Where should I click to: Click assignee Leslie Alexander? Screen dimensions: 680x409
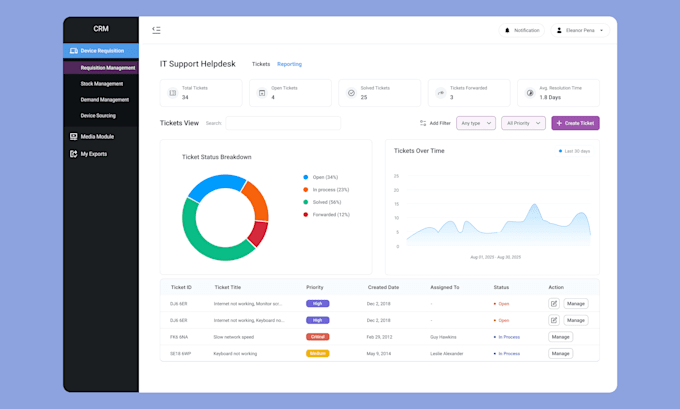point(447,353)
